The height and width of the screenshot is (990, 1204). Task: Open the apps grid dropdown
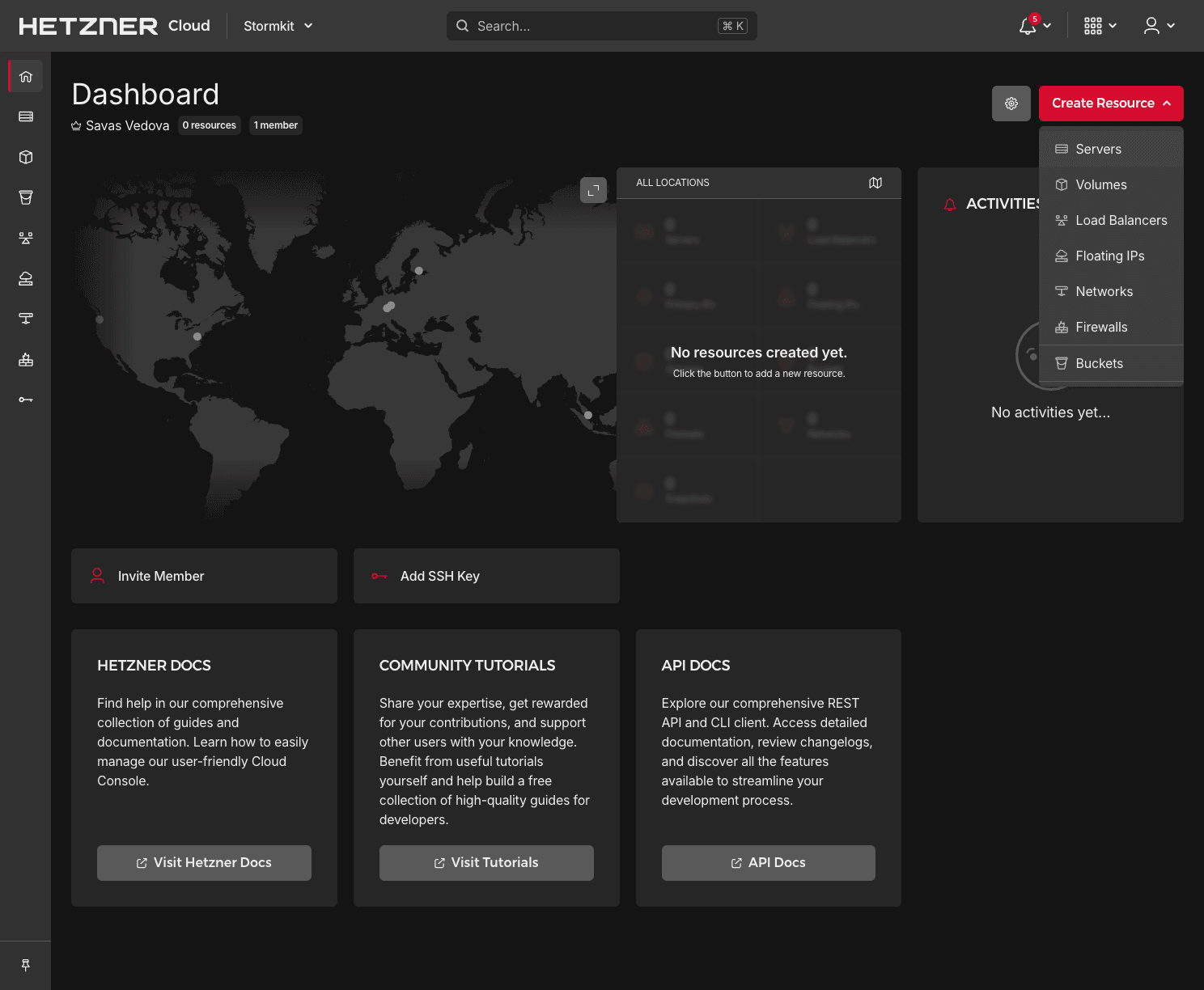tap(1098, 25)
